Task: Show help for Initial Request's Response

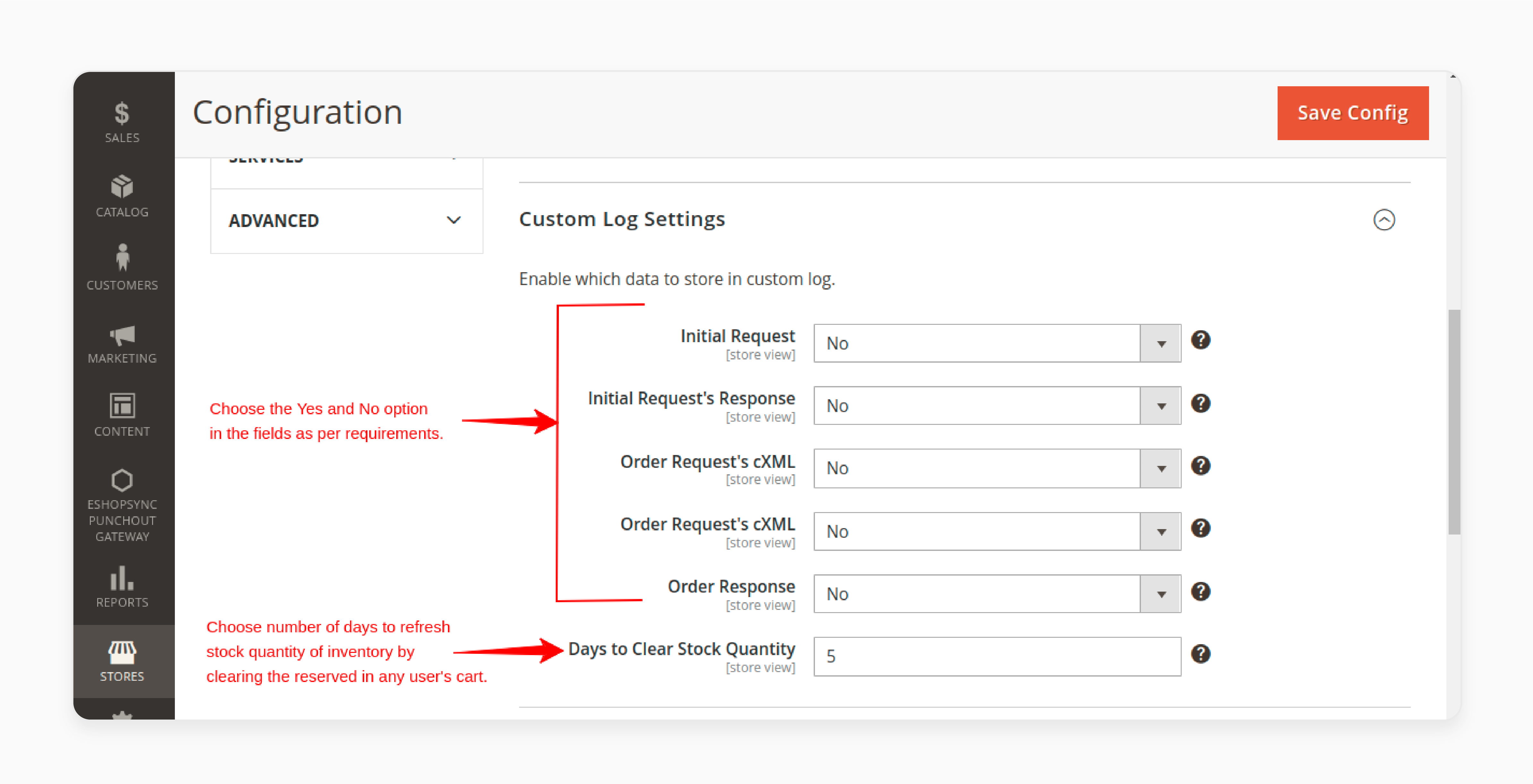Action: click(x=1200, y=403)
